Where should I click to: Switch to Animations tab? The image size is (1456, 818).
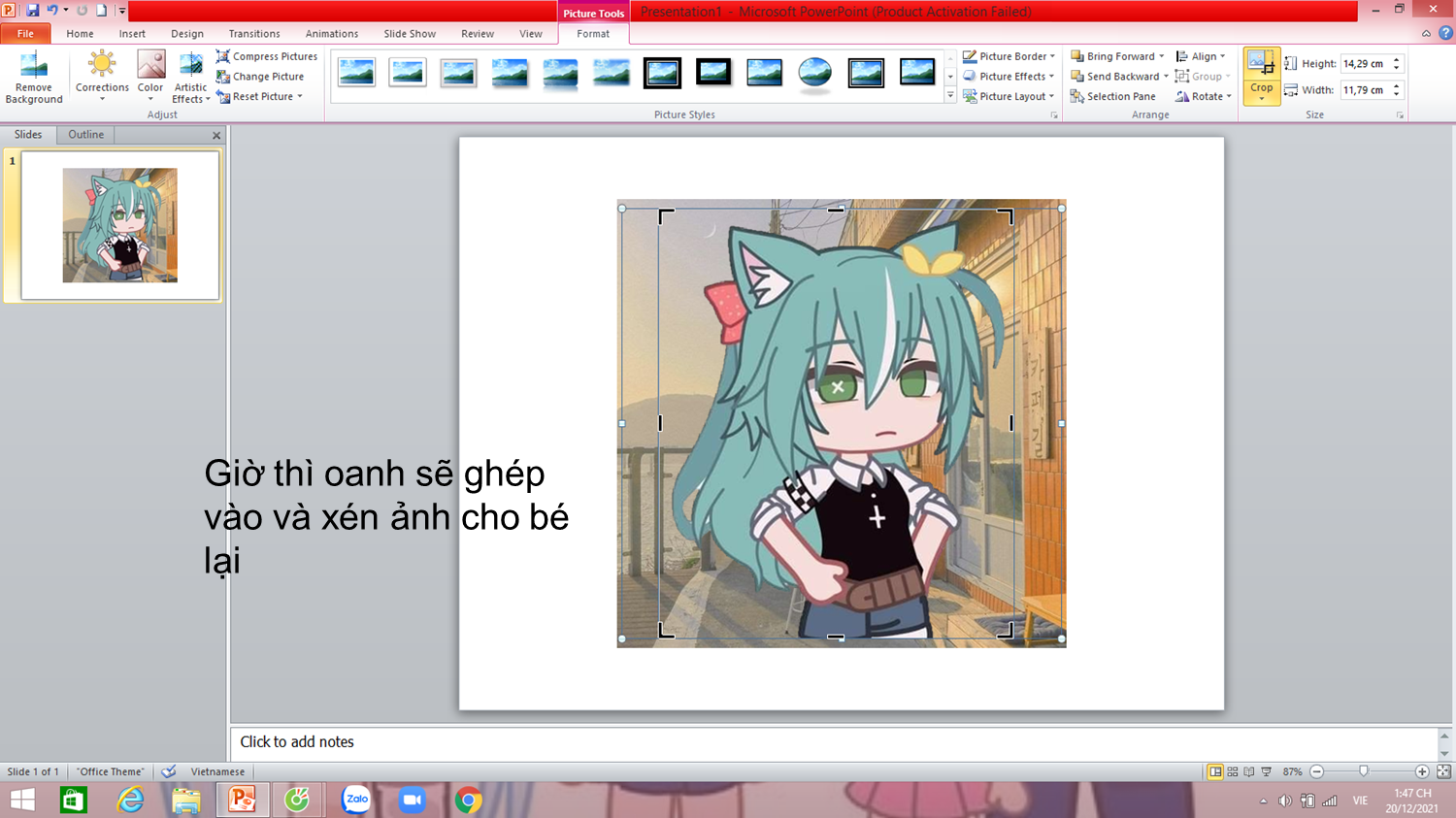pyautogui.click(x=332, y=34)
